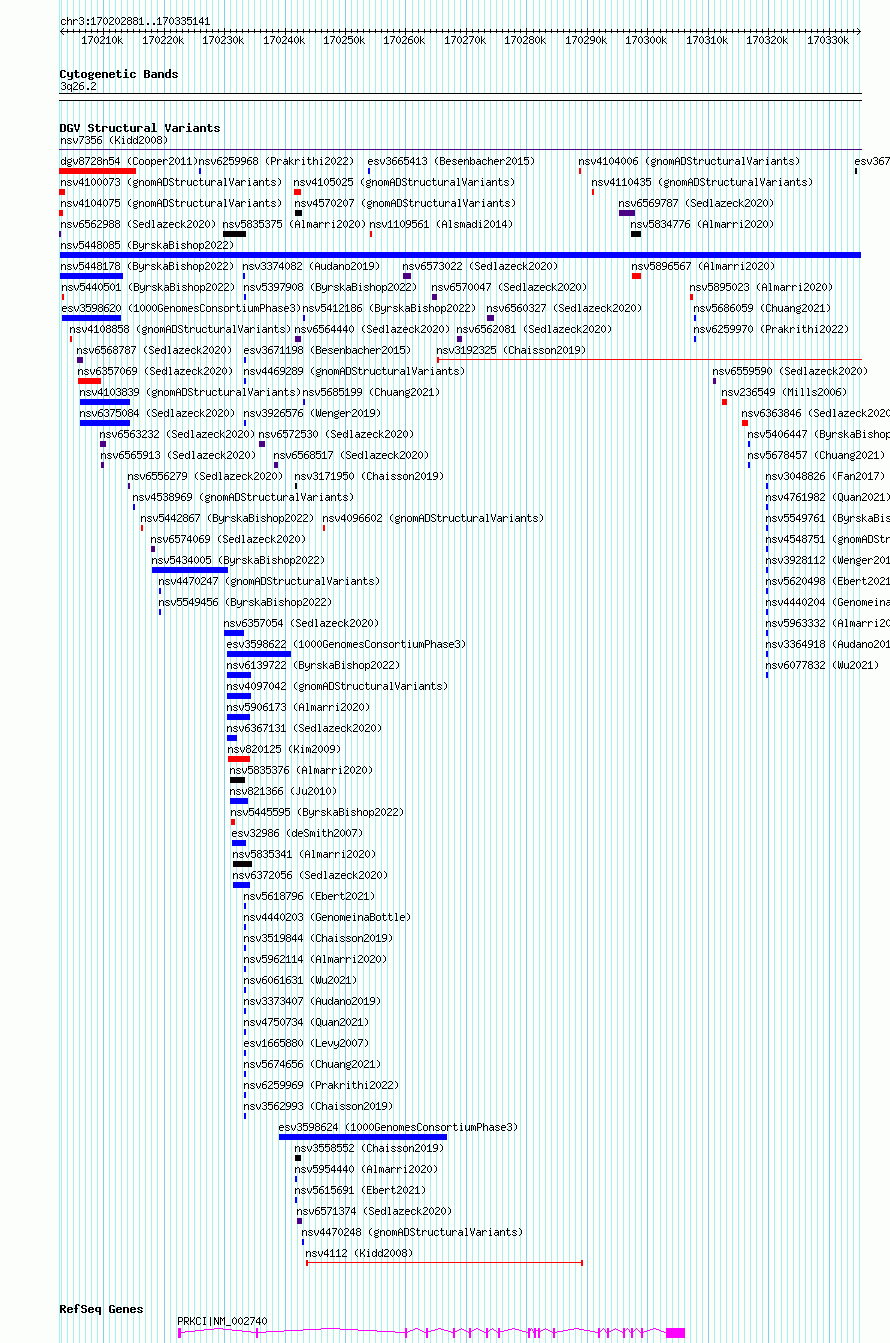Click the long blue bar of nsv5448085

[x=460, y=255]
